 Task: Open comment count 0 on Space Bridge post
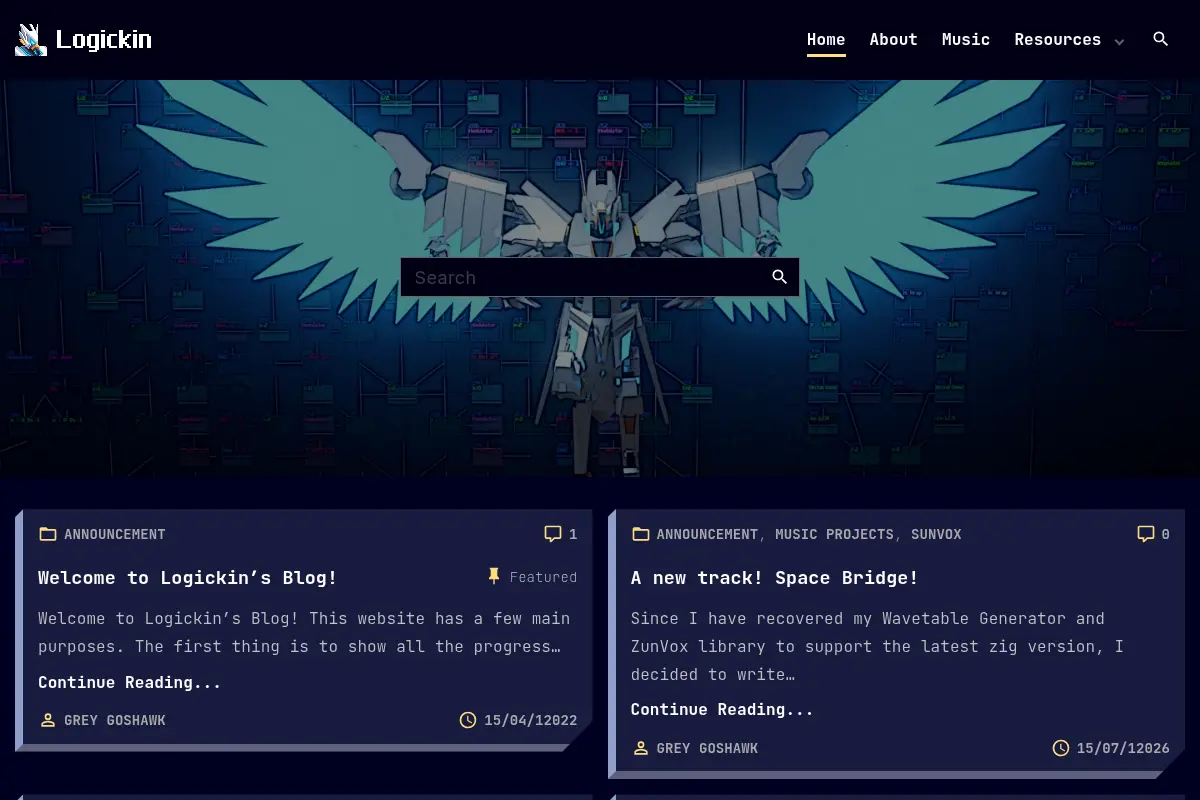[1166, 534]
